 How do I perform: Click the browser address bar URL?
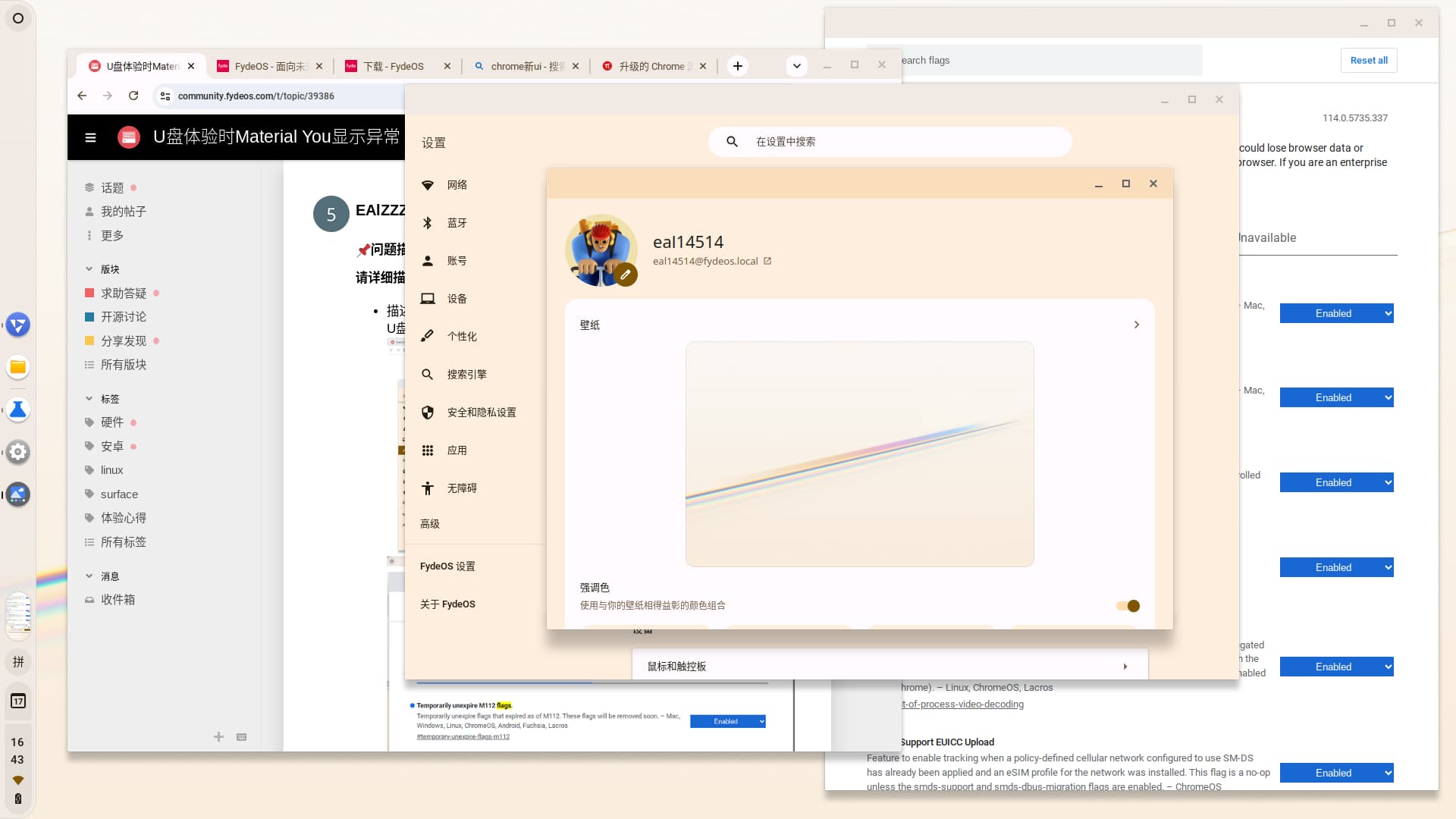(256, 96)
